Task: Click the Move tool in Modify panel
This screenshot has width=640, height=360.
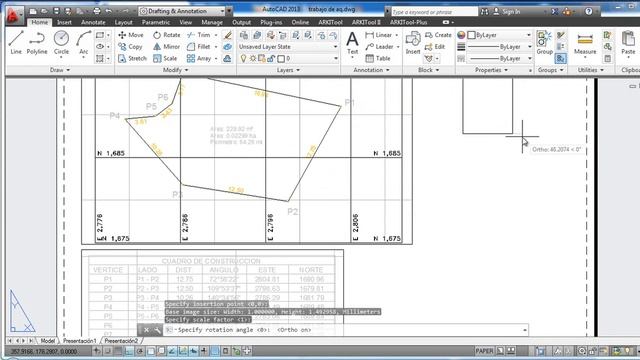Action: pos(131,35)
